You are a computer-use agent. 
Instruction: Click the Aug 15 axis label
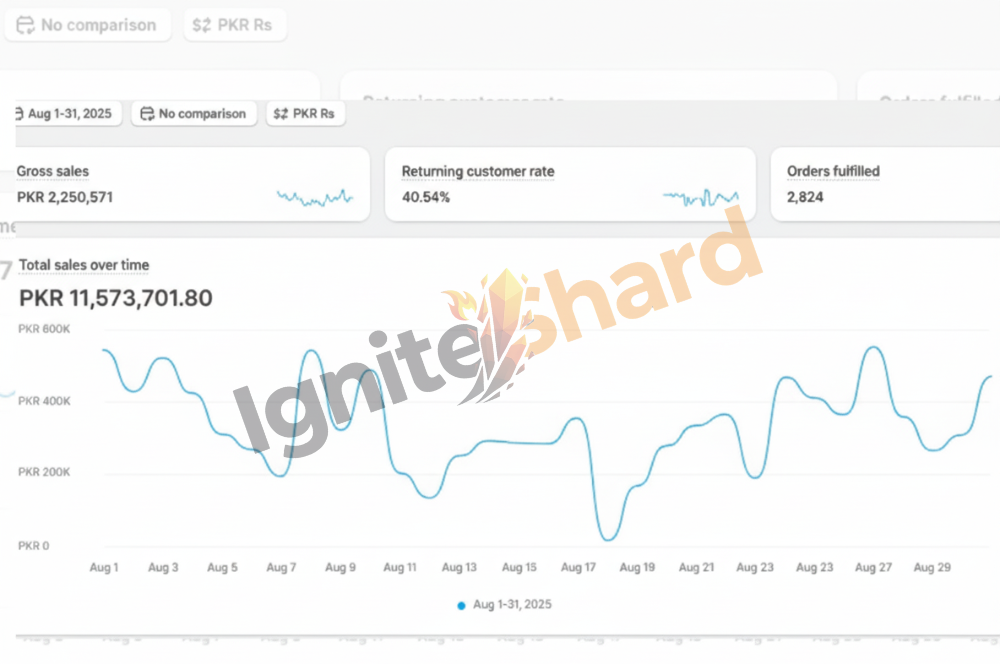pos(519,567)
